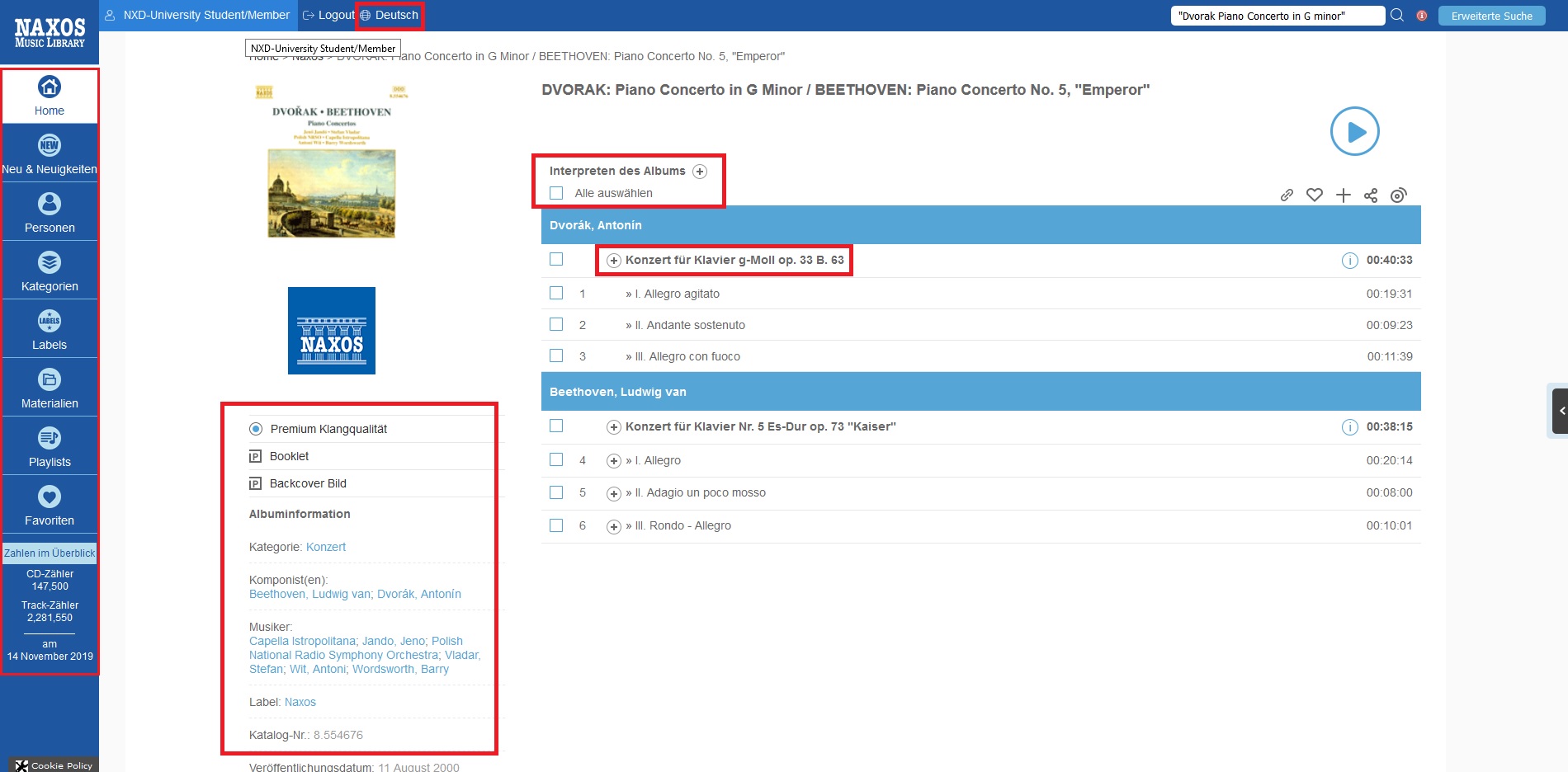The height and width of the screenshot is (772, 1568).
Task: Select checkbox for III. Rondo - Allegro
Action: [x=556, y=525]
